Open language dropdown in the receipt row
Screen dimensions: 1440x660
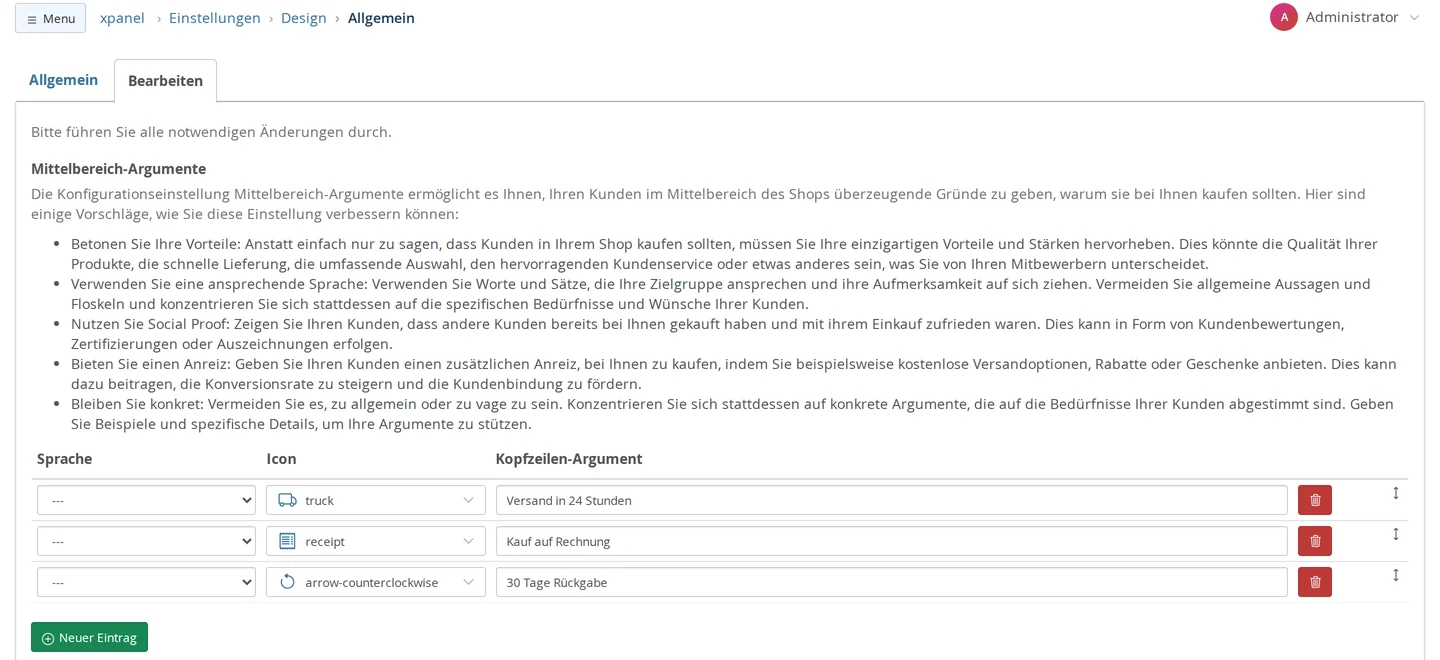[146, 541]
